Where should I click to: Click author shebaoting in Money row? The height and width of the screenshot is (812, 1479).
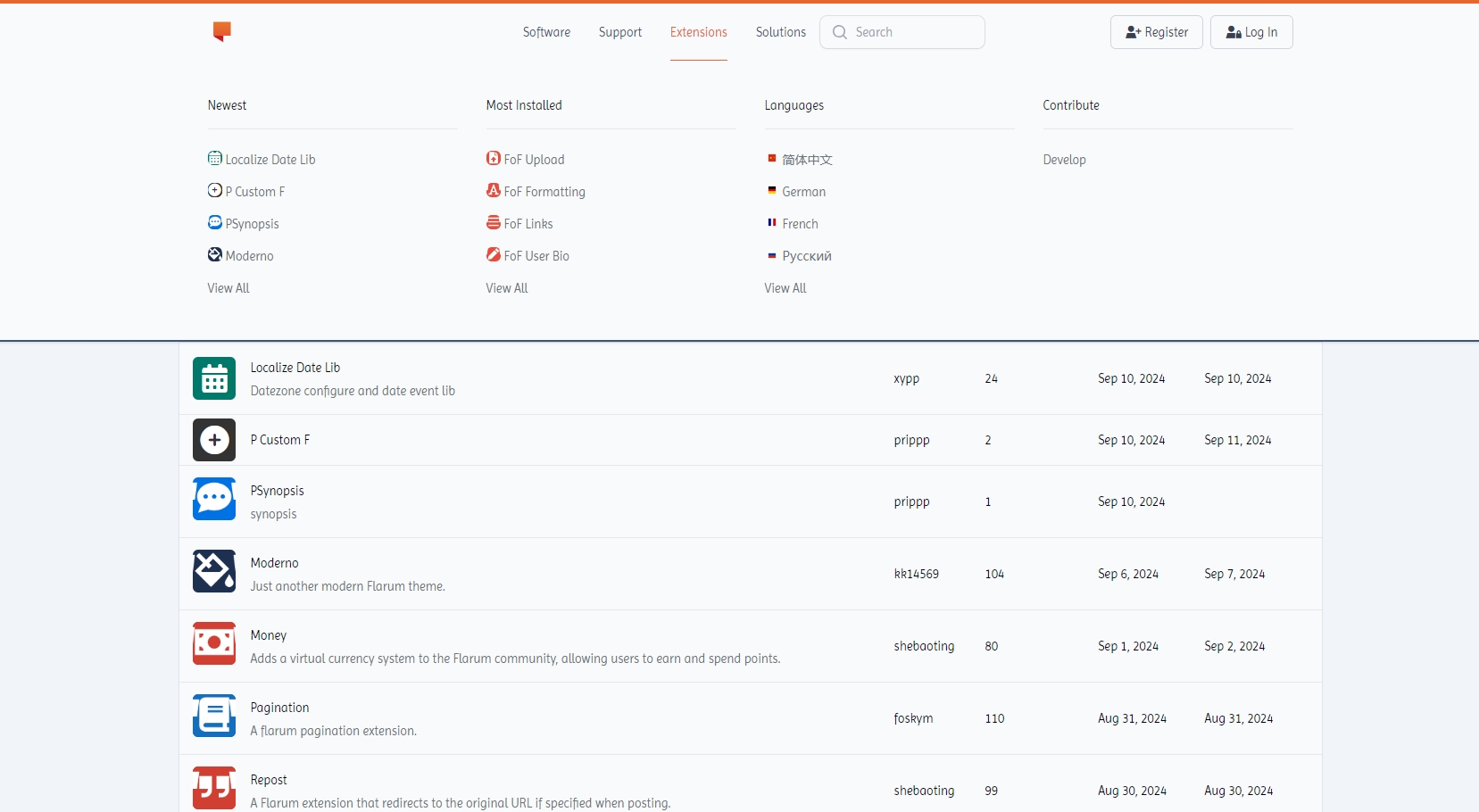(x=925, y=646)
